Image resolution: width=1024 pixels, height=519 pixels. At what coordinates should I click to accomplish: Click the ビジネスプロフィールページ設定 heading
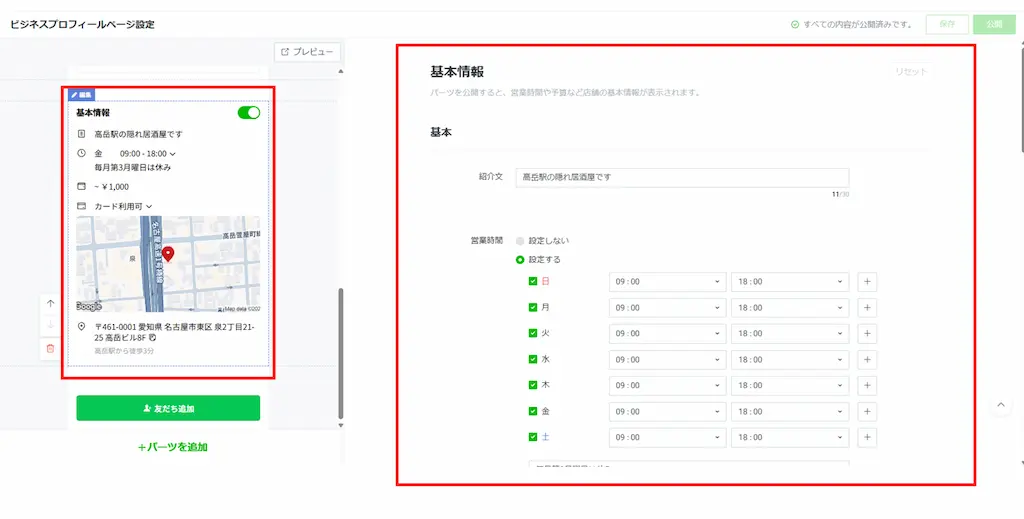(82, 25)
